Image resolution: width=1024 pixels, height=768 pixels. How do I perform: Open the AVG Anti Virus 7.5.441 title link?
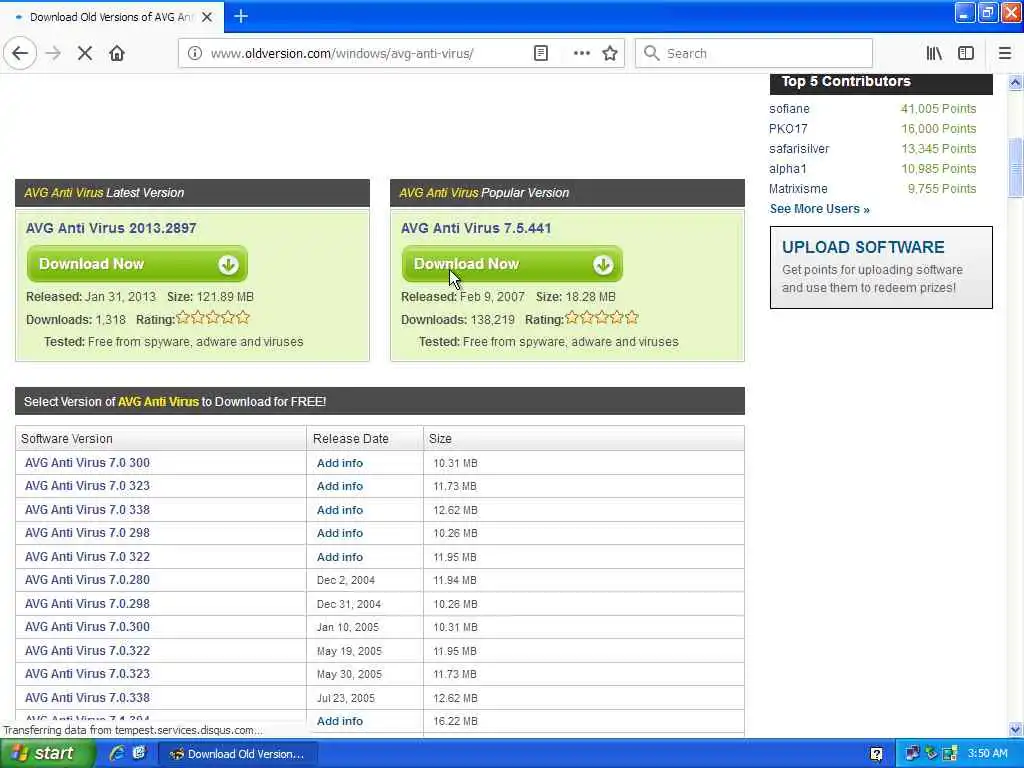pyautogui.click(x=476, y=228)
